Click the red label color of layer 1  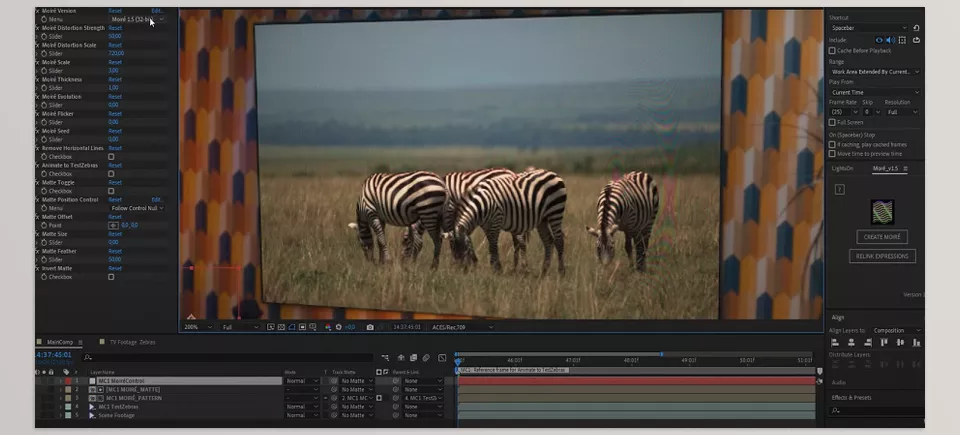tap(68, 381)
